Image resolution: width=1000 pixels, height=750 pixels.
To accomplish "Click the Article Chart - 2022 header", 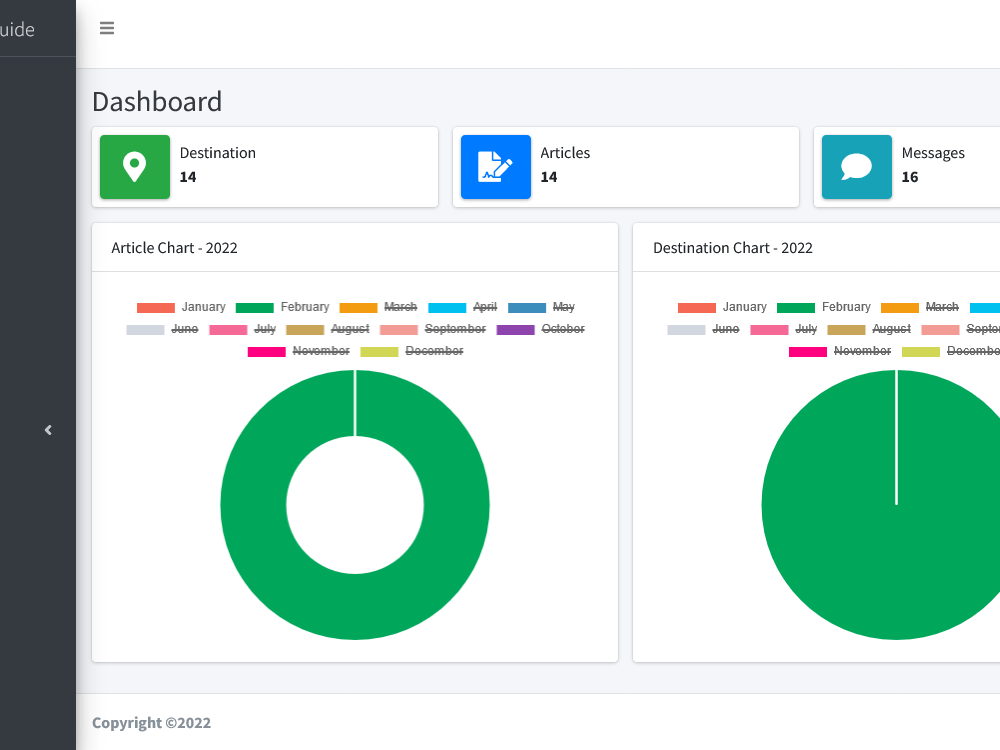I will pos(174,248).
